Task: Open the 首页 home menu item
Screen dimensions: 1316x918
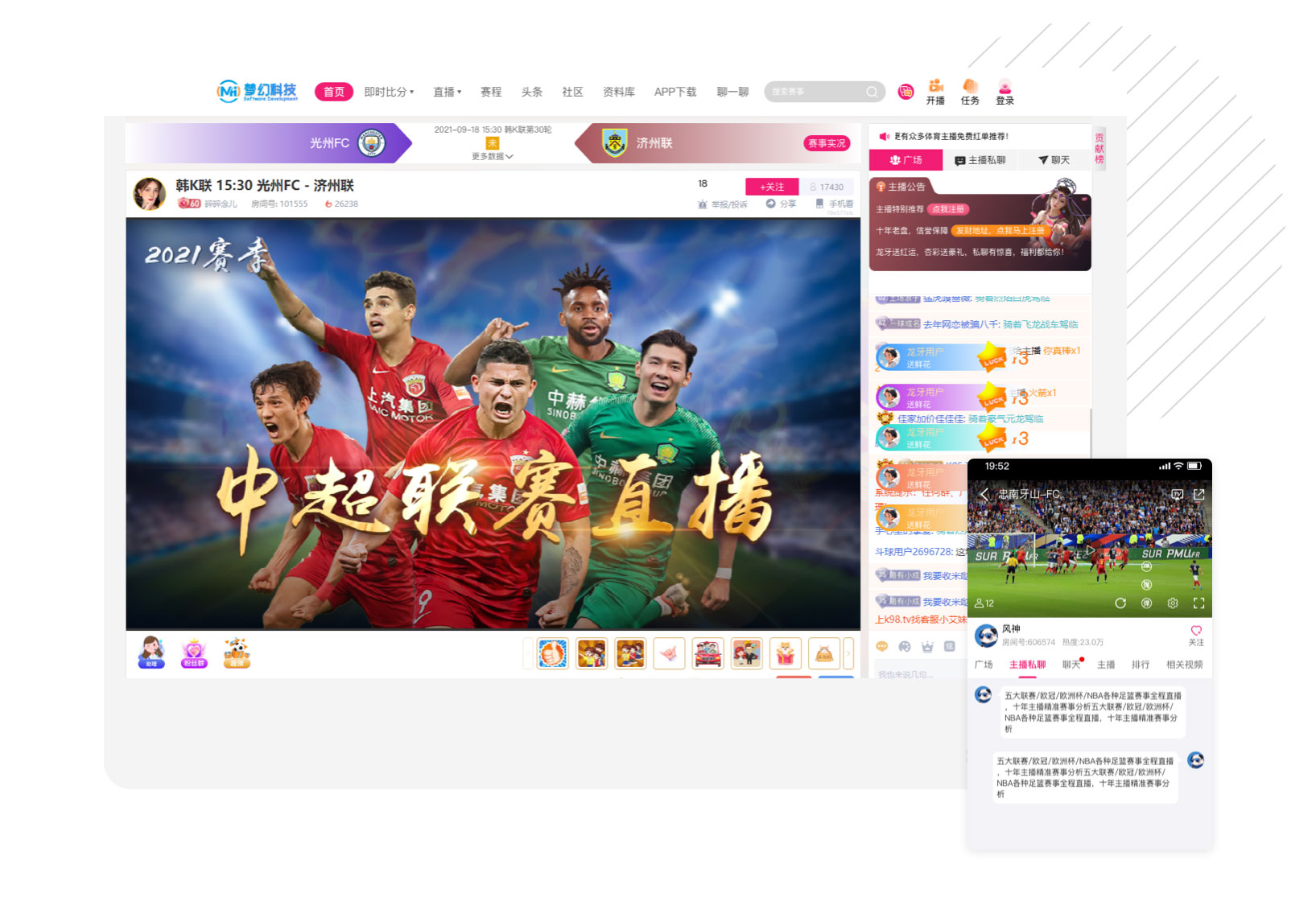Action: click(334, 92)
